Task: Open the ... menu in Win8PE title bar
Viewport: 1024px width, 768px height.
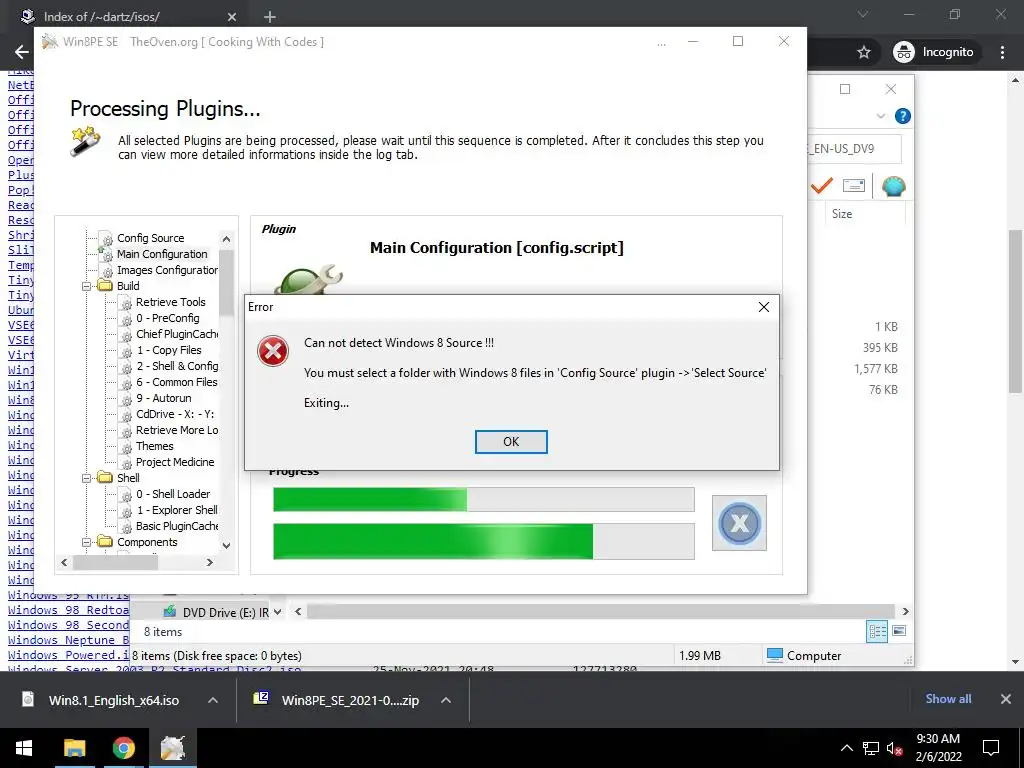Action: coord(662,43)
